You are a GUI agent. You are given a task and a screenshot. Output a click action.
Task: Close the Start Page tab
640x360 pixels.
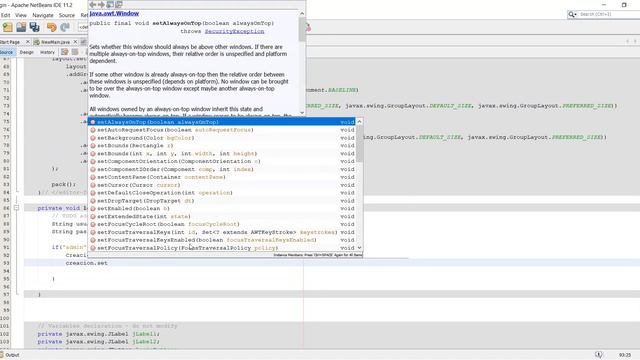tap(28, 42)
